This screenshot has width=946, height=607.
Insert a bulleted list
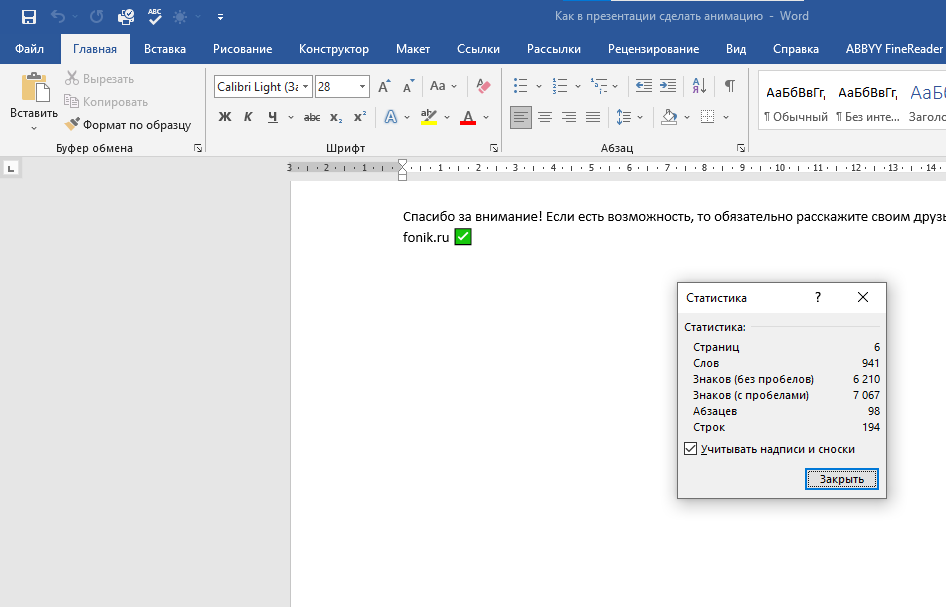point(521,86)
